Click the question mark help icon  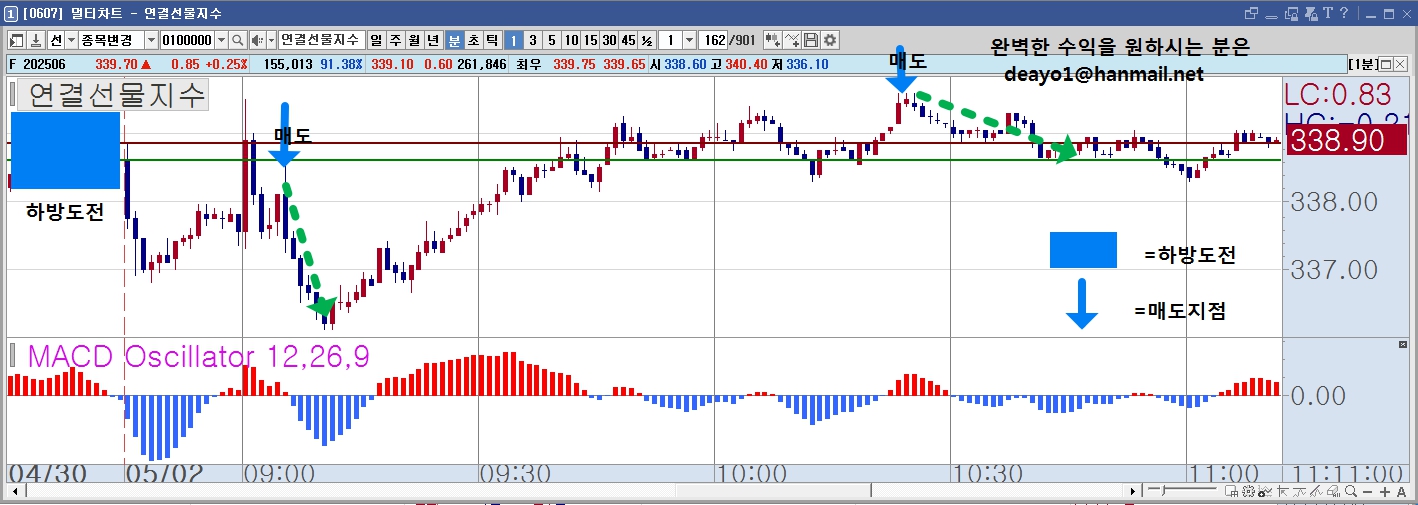tap(1344, 13)
